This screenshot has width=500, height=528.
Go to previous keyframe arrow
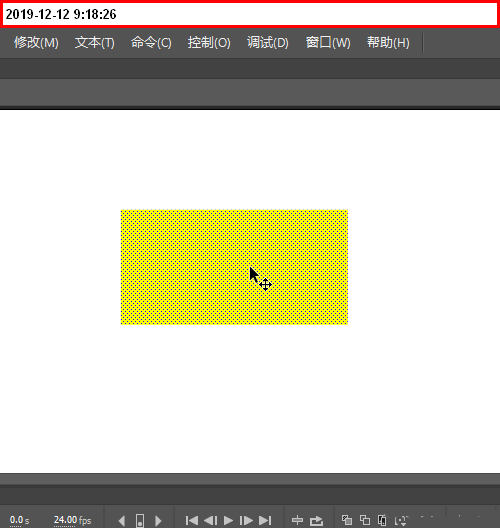(122, 521)
